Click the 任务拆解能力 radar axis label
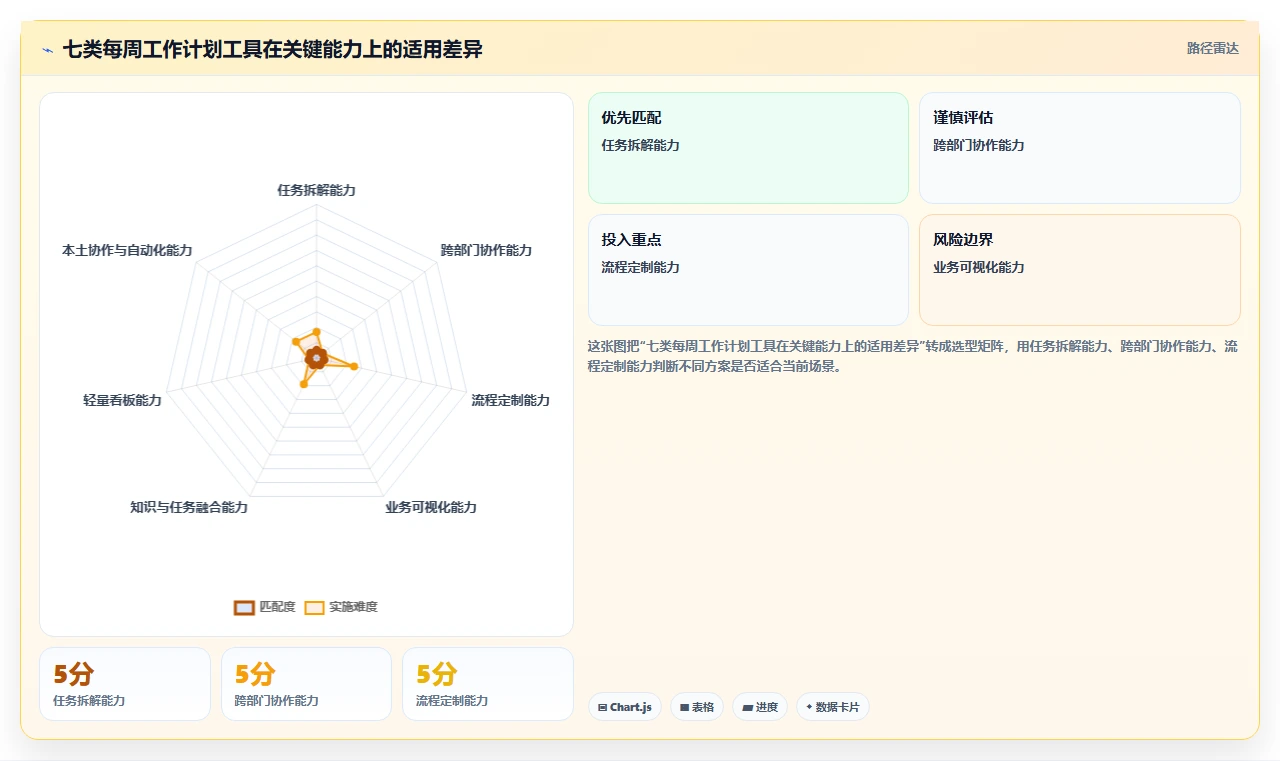The height and width of the screenshot is (761, 1280). point(316,190)
